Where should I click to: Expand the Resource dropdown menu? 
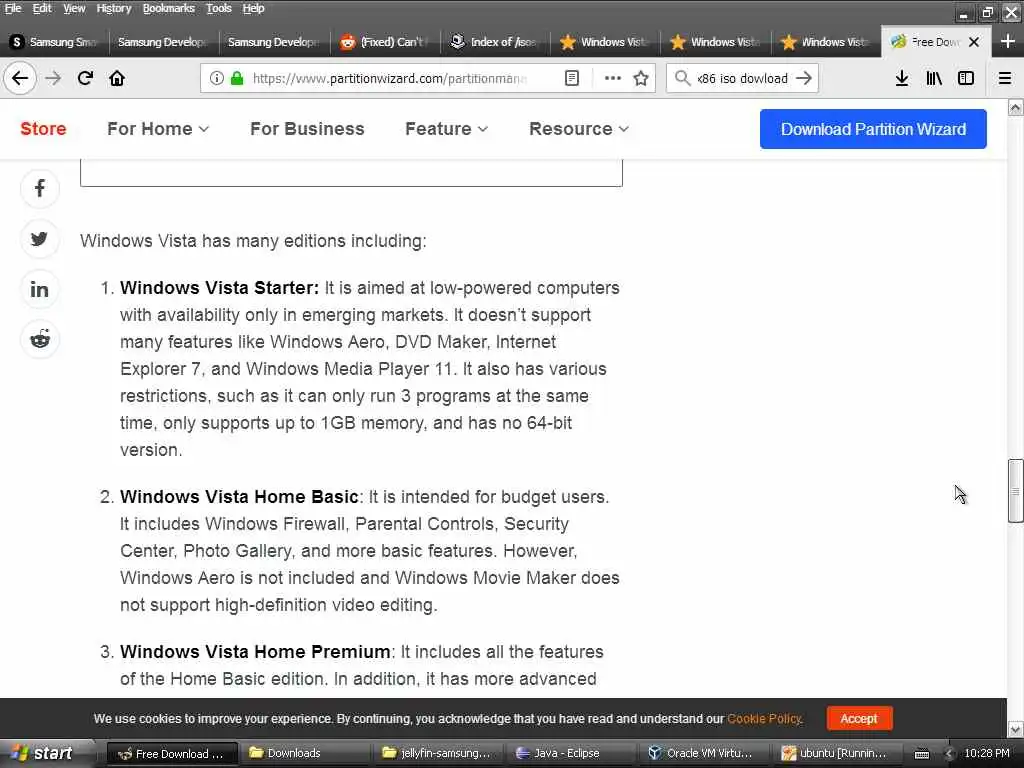pos(579,129)
